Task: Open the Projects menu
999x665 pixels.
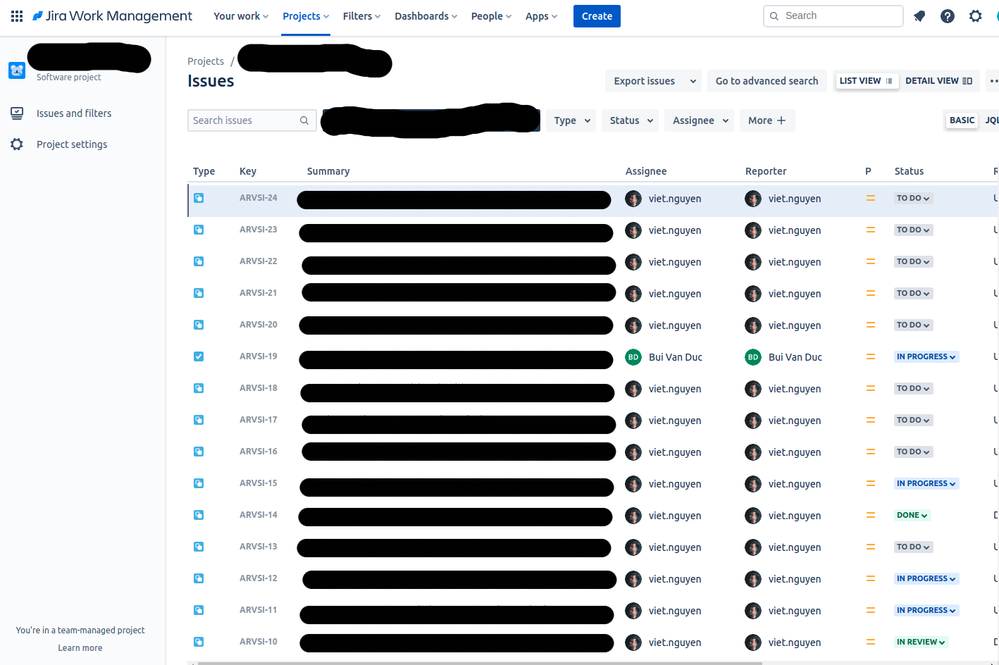Action: pos(306,16)
